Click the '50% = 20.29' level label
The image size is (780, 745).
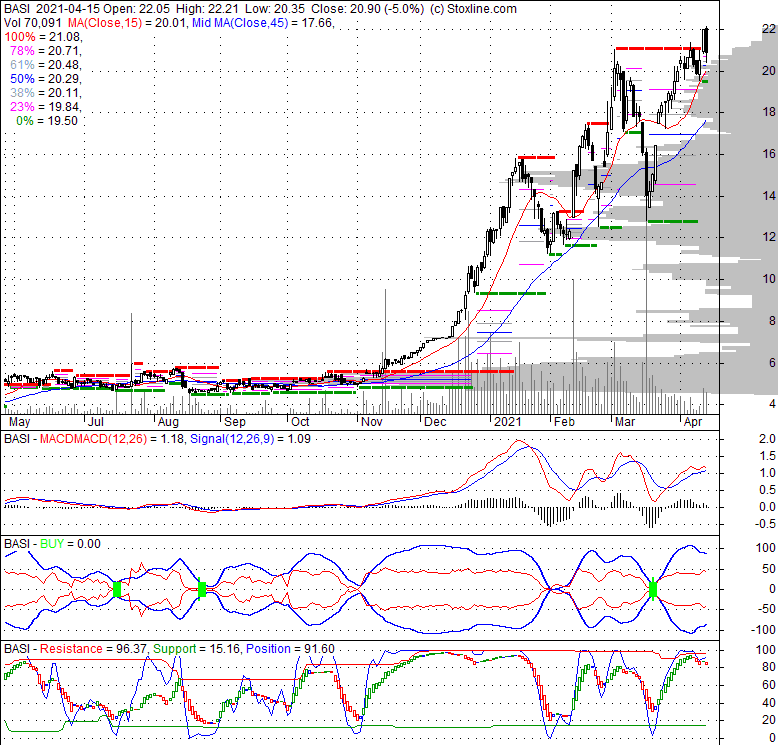pyautogui.click(x=46, y=79)
